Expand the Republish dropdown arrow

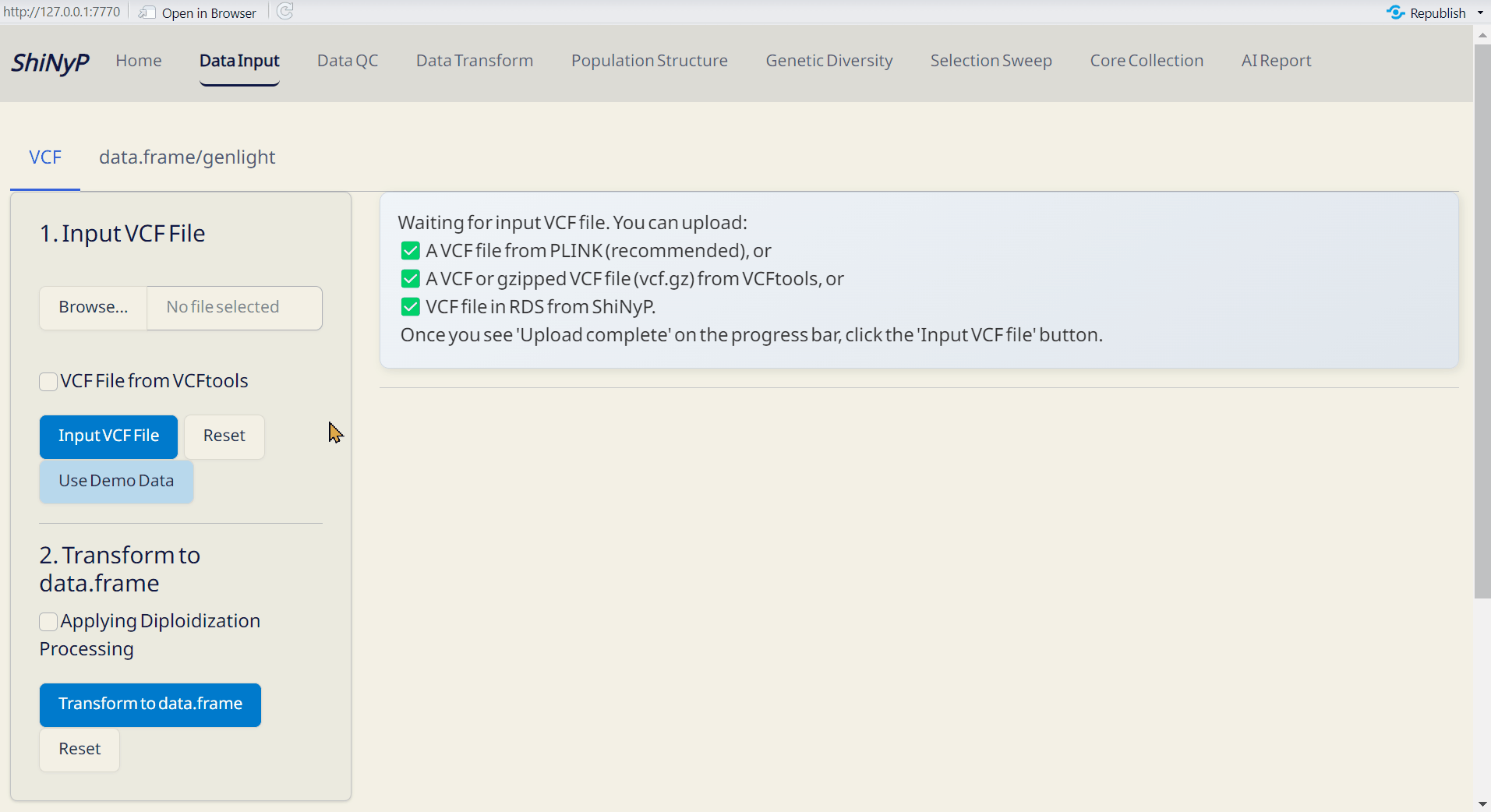pyautogui.click(x=1480, y=12)
